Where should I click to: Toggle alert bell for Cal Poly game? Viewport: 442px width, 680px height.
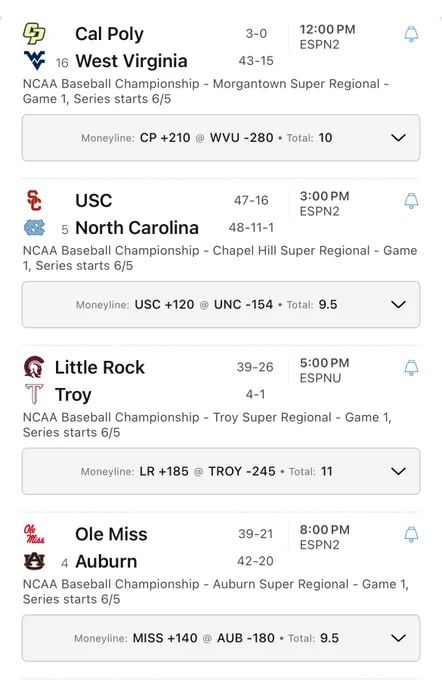[x=411, y=34]
